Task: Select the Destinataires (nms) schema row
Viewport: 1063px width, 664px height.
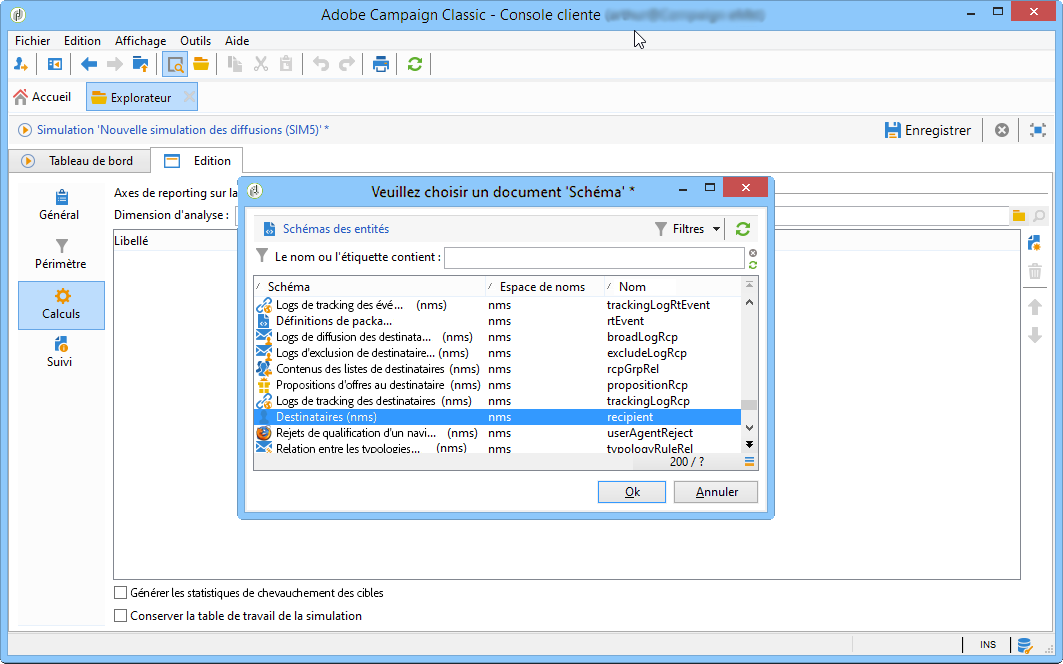Action: [x=497, y=417]
